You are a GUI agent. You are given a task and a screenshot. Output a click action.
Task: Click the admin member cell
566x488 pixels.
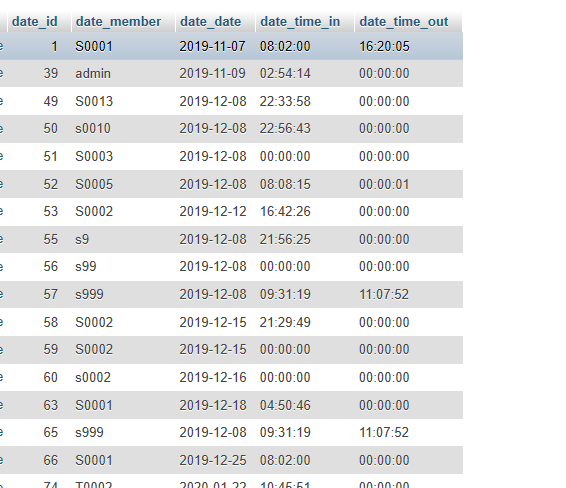click(93, 74)
